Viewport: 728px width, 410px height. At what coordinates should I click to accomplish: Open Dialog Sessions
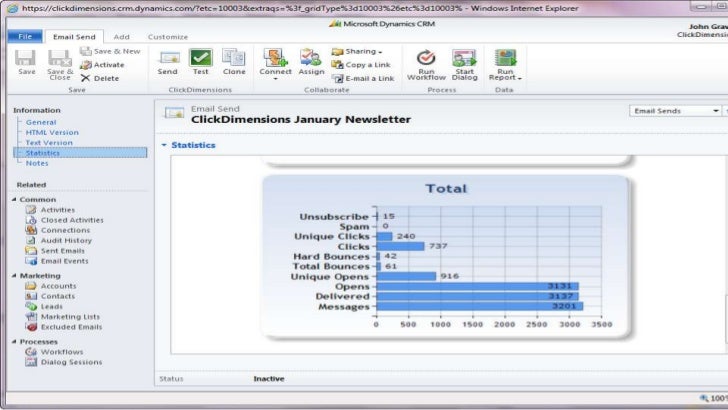coord(71,362)
